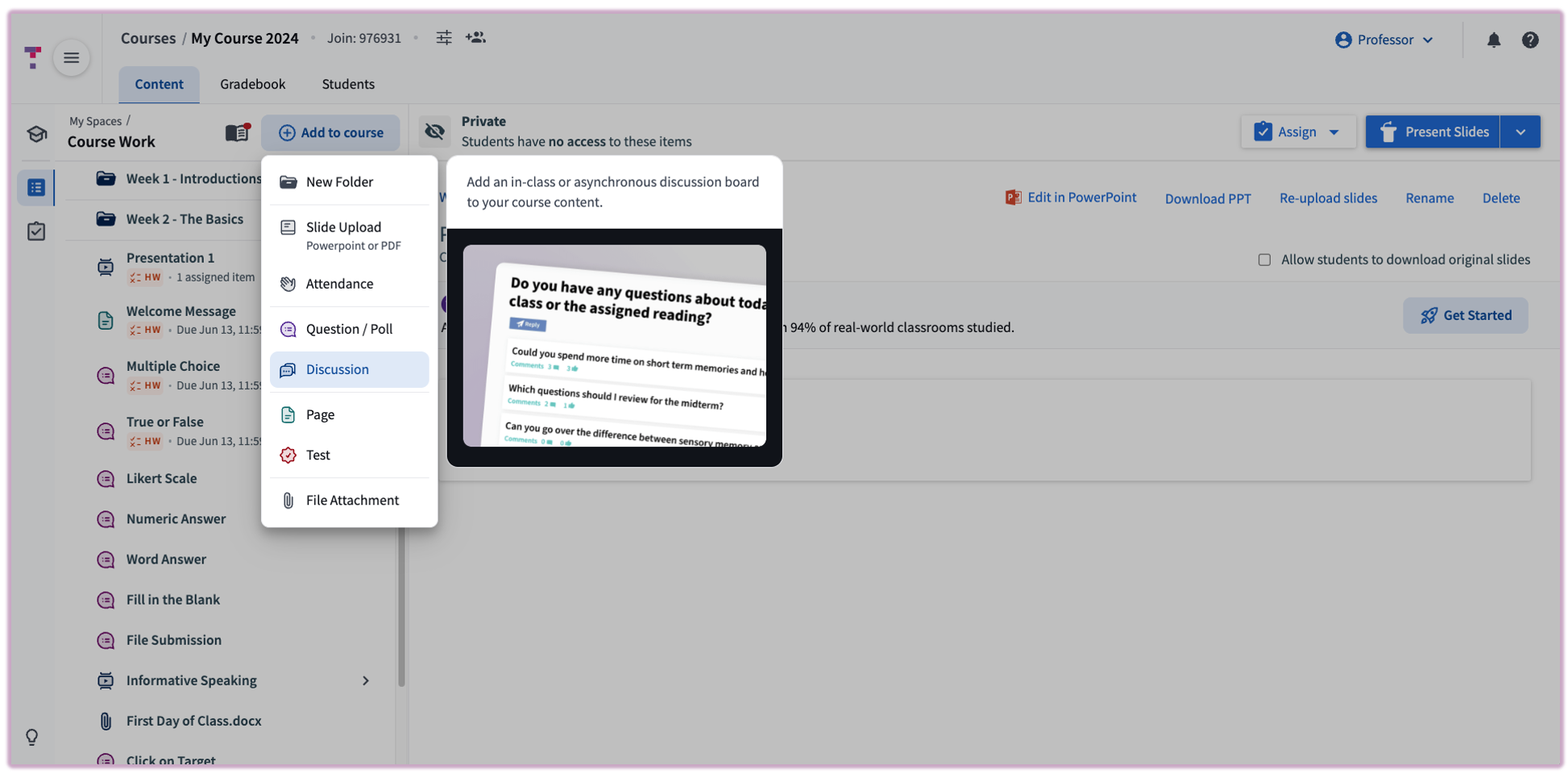Click the help question mark icon
The height and width of the screenshot is (774, 1568).
[x=1529, y=40]
